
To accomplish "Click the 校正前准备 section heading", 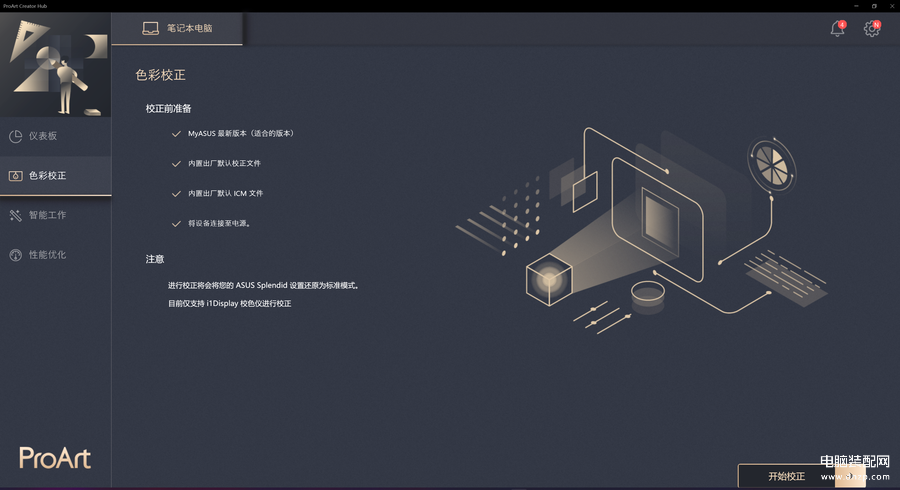I will (168, 108).
